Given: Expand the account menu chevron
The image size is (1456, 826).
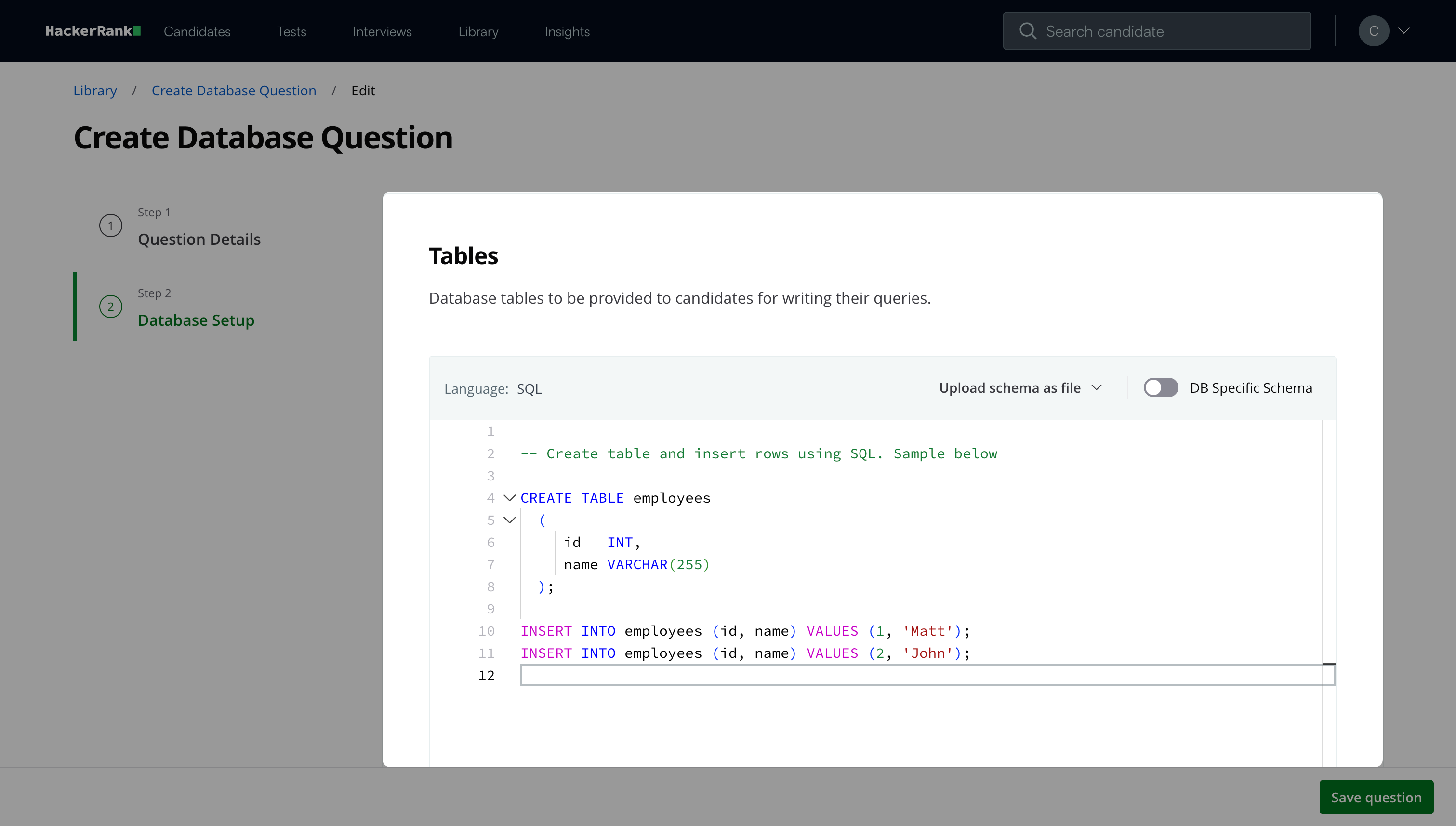Looking at the screenshot, I should pos(1404,31).
